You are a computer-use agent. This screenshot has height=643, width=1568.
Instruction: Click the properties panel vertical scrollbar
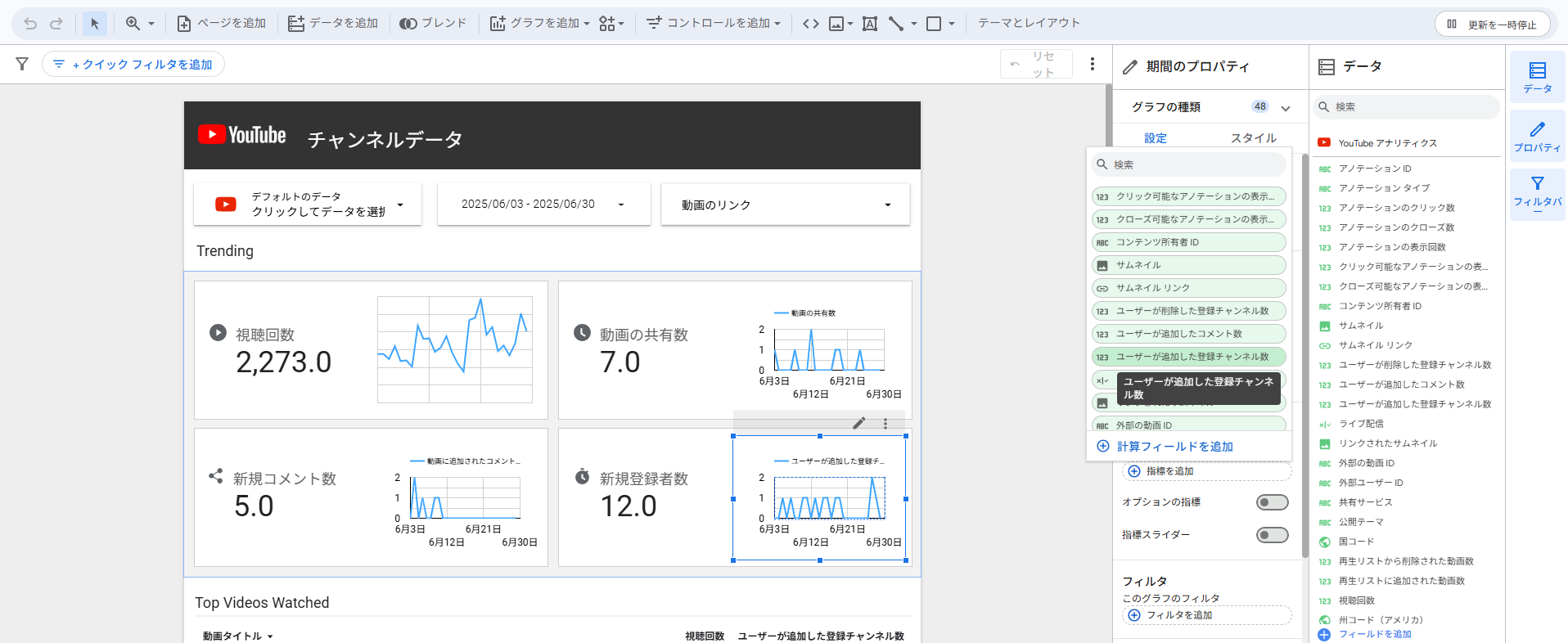1305,356
